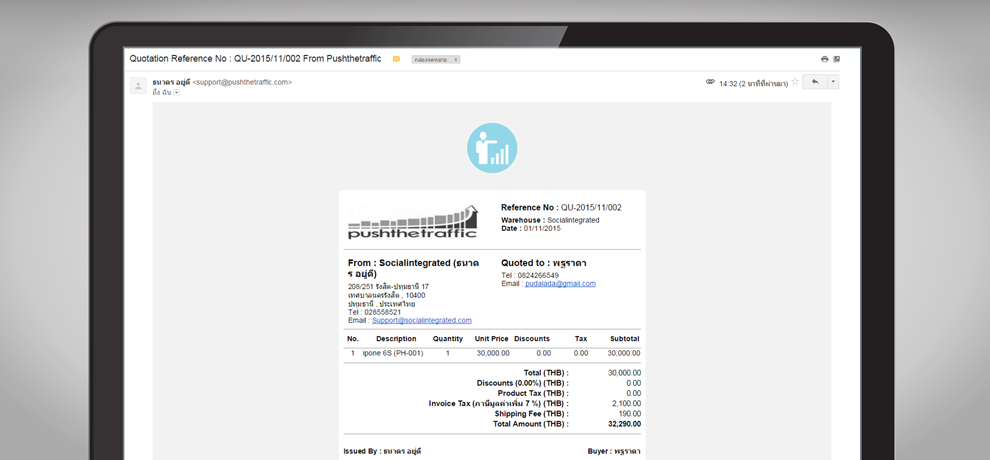The image size is (990, 460).
Task: Click the sender's profile avatar
Action: (138, 86)
